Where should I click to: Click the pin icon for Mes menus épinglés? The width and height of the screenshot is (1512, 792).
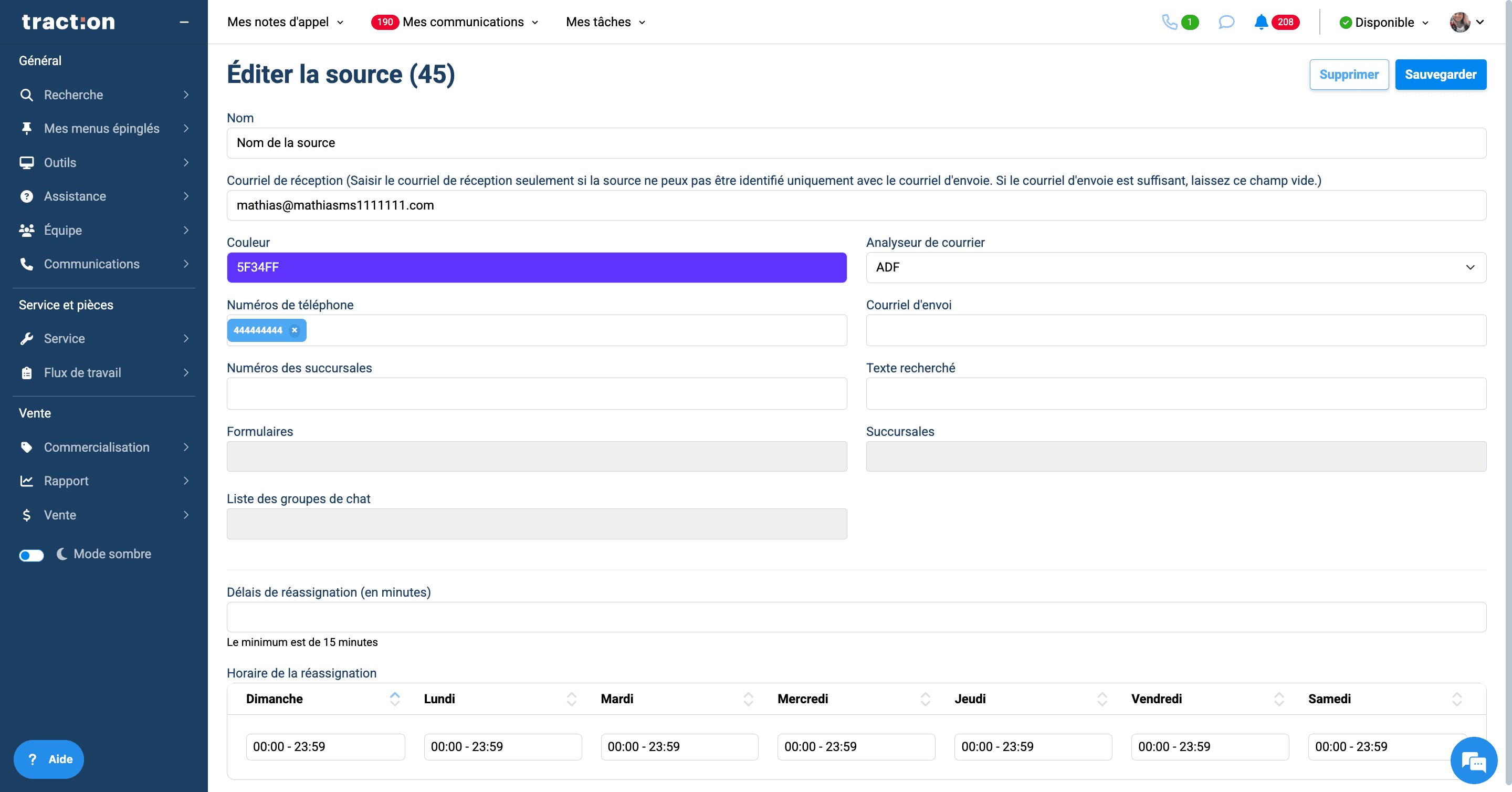(x=26, y=128)
